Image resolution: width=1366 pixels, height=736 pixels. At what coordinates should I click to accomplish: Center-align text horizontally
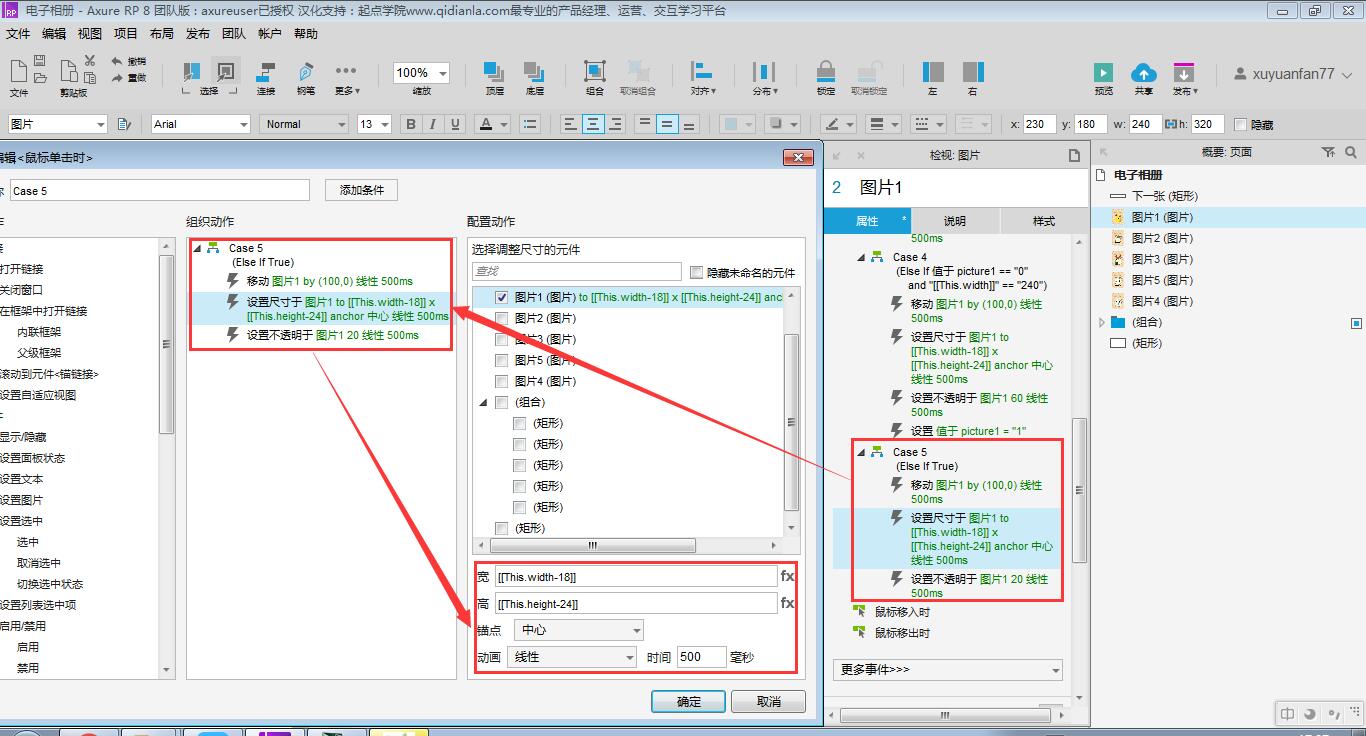coord(593,124)
